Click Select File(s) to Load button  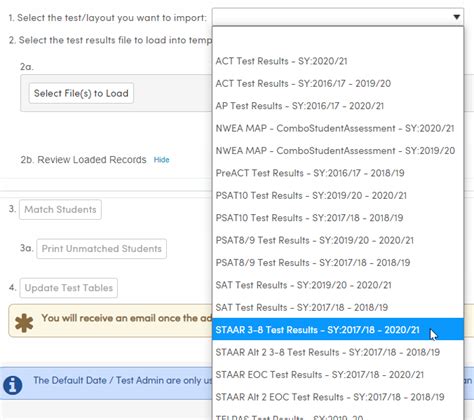pyautogui.click(x=81, y=93)
